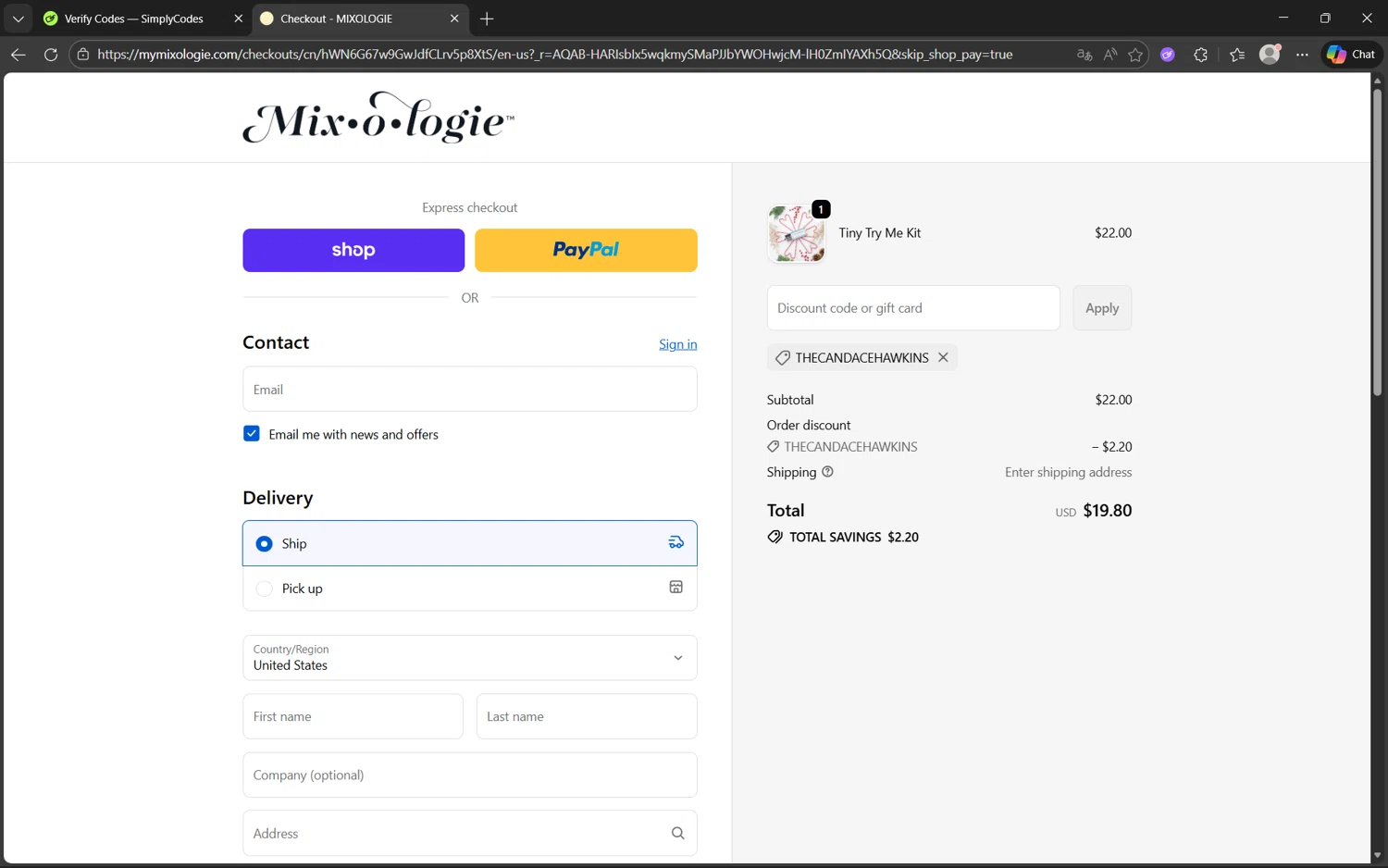This screenshot has width=1388, height=868.
Task: Open the browser settings and more menu
Action: (1302, 55)
